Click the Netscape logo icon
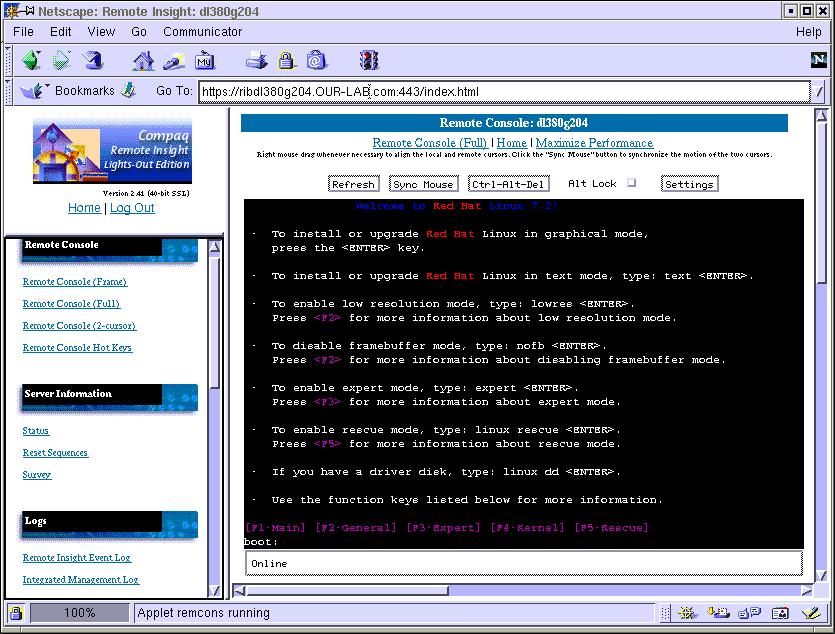The image size is (835, 634). tap(818, 60)
